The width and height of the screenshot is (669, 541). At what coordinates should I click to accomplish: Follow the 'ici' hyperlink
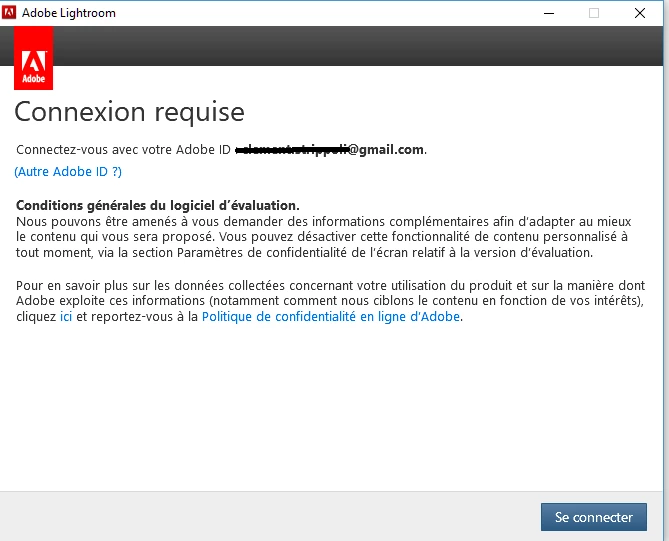(66, 317)
